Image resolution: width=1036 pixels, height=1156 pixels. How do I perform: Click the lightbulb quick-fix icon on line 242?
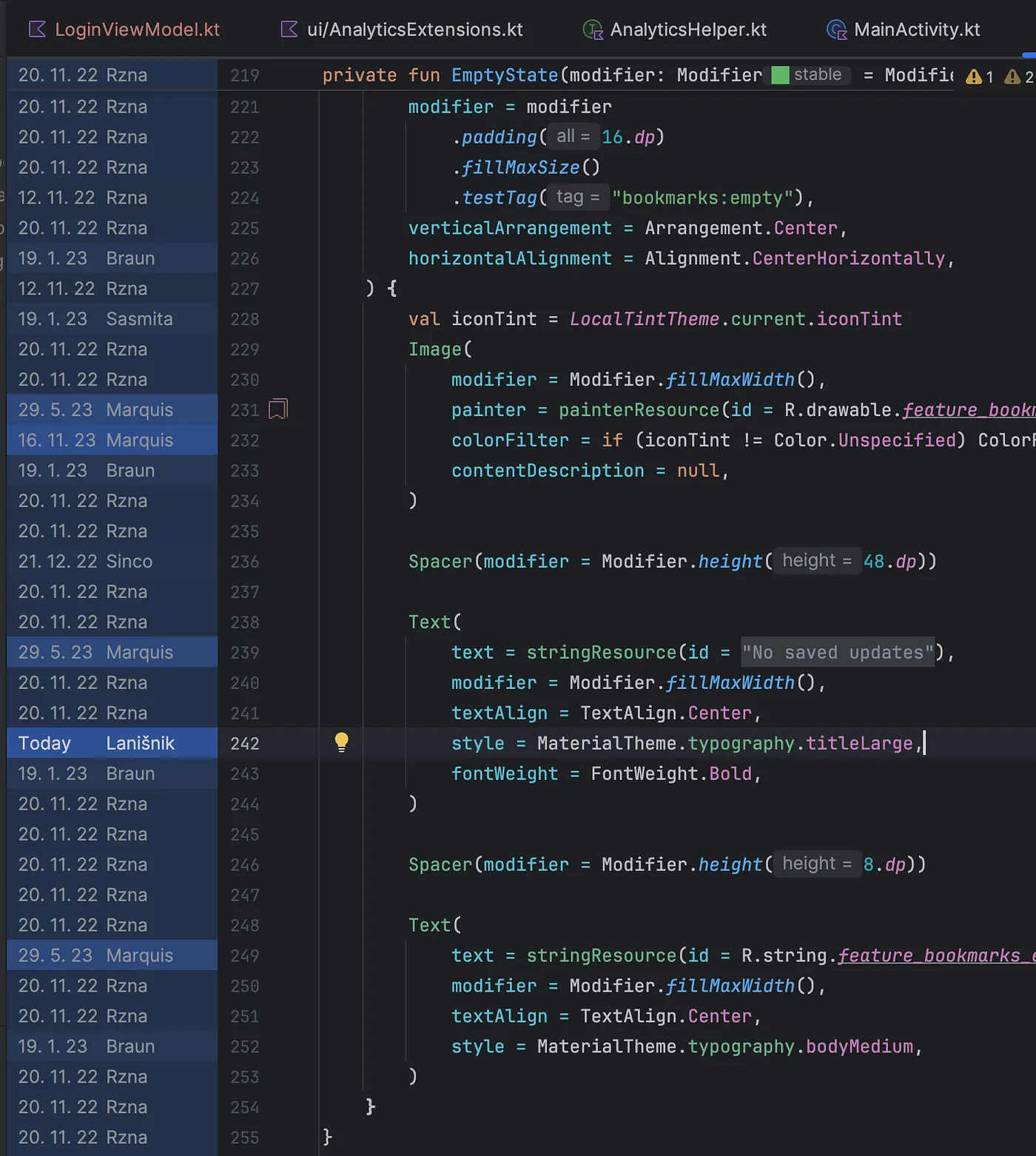tap(341, 742)
